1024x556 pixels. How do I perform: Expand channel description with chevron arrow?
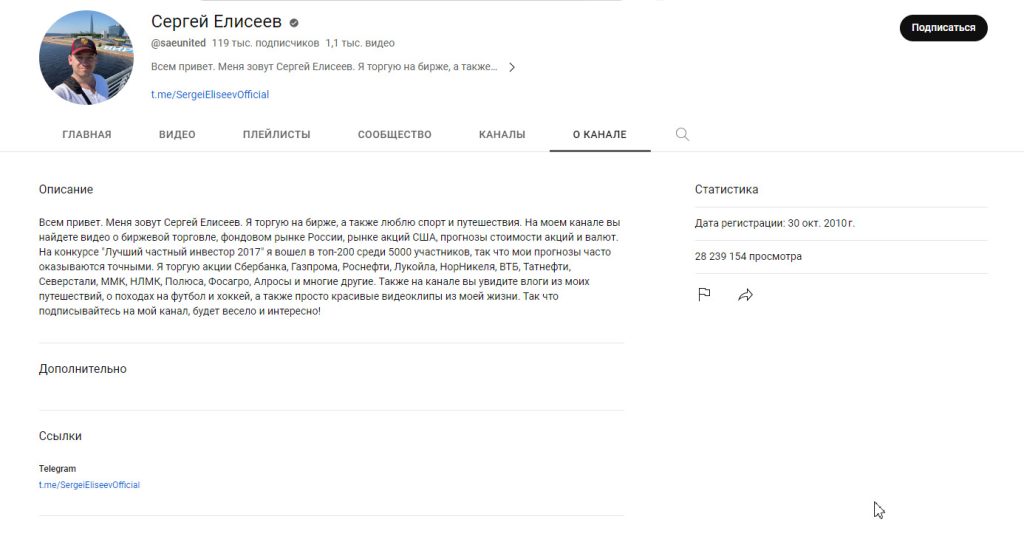(512, 67)
